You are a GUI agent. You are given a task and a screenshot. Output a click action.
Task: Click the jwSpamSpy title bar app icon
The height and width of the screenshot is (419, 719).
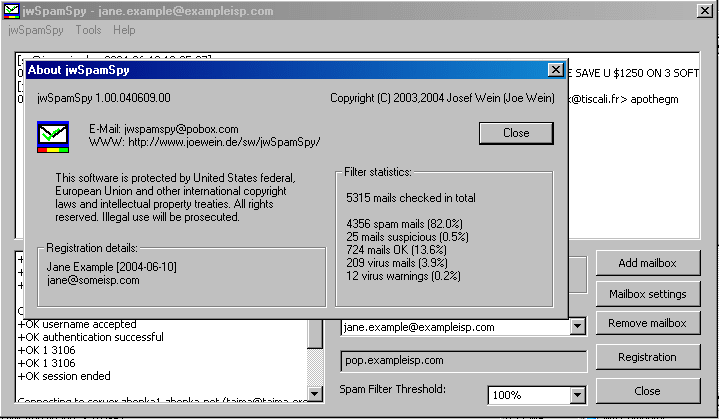pos(11,11)
